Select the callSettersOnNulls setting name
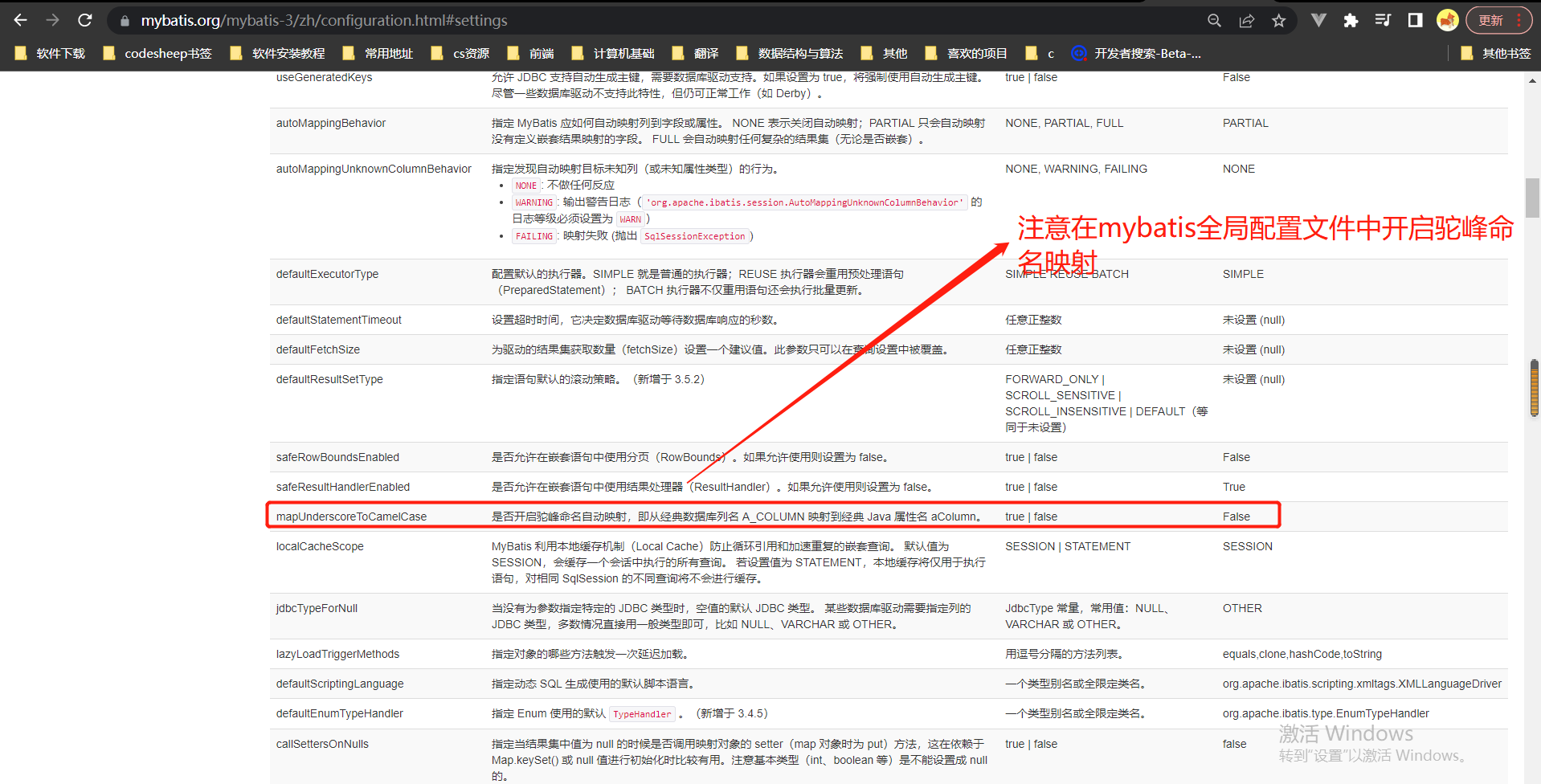 [322, 744]
